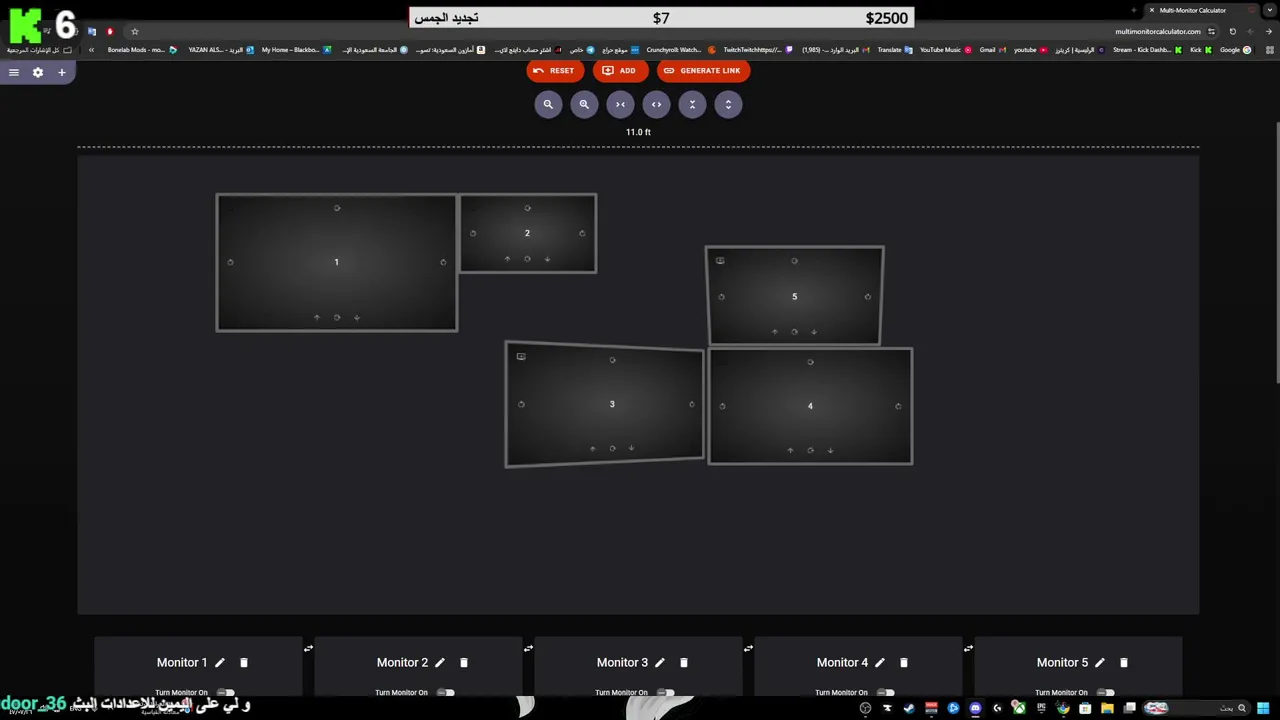Delete Monitor 5 with its trash icon
The width and height of the screenshot is (1280, 720).
pyautogui.click(x=1124, y=662)
